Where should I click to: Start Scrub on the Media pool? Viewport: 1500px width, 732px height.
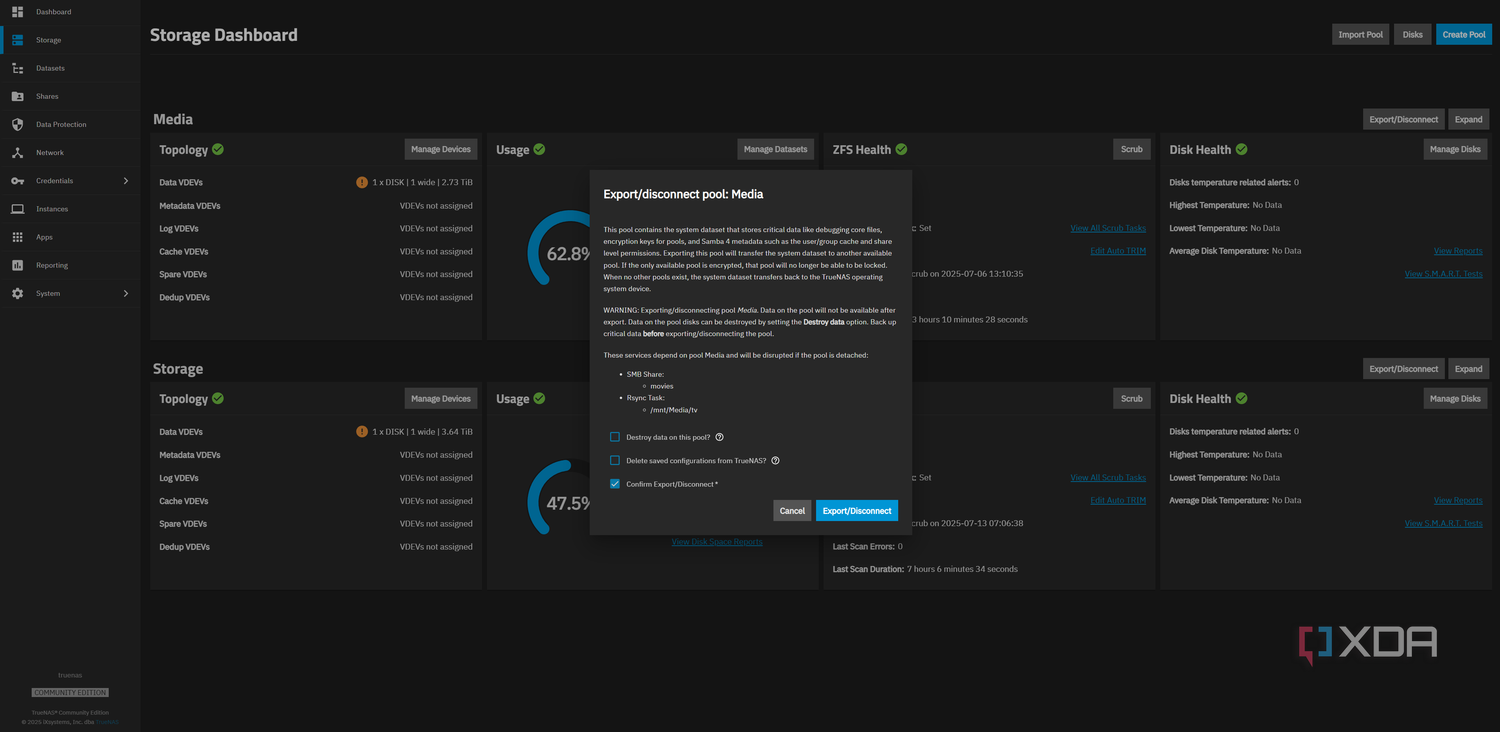[1131, 149]
